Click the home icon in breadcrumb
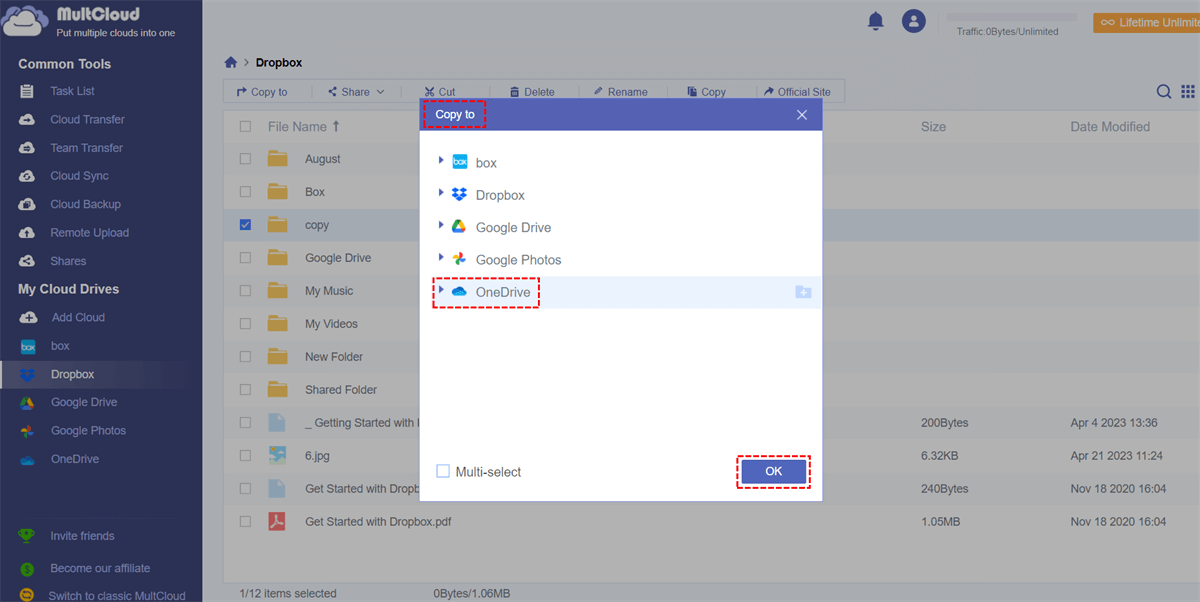Viewport: 1200px width, 602px height. (231, 62)
